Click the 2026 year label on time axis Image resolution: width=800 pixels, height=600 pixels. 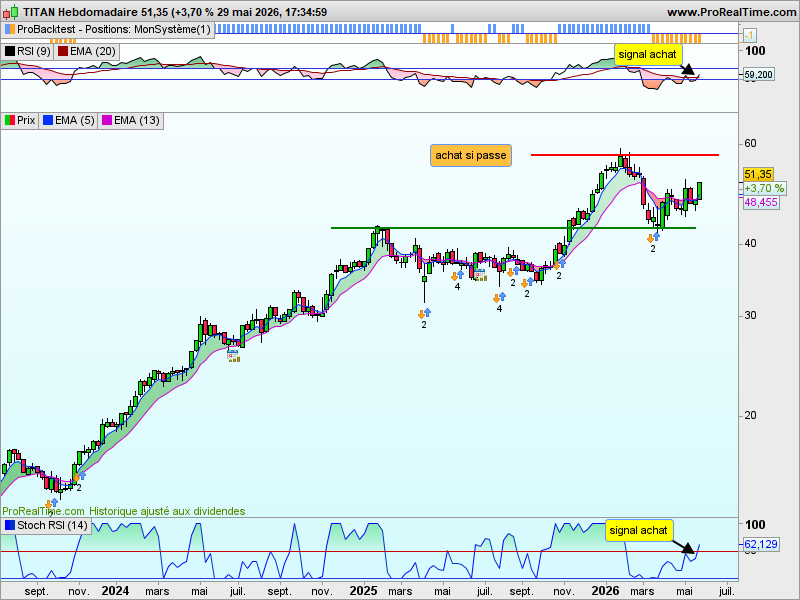[605, 591]
